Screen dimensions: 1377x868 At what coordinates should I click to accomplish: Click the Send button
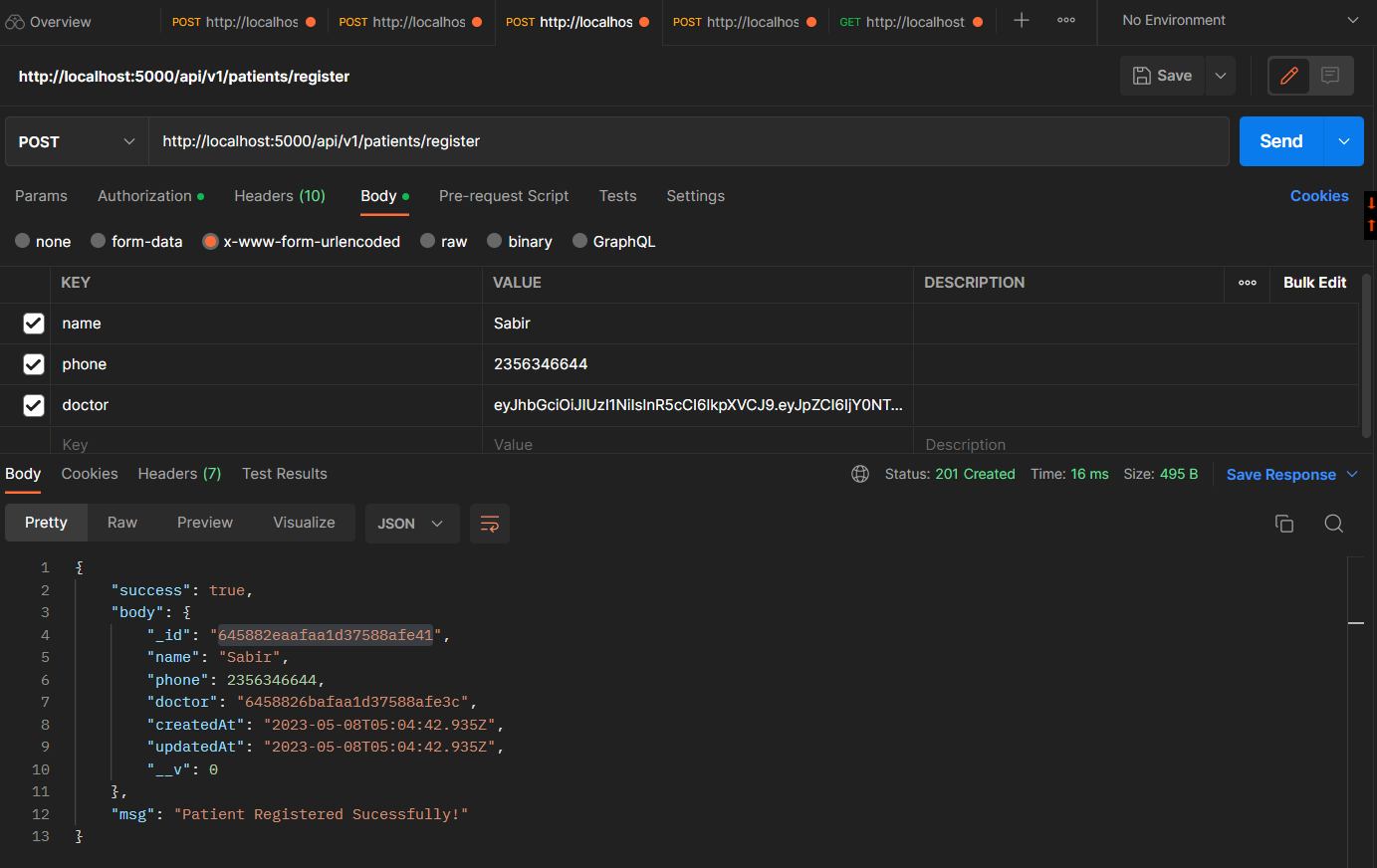1280,140
